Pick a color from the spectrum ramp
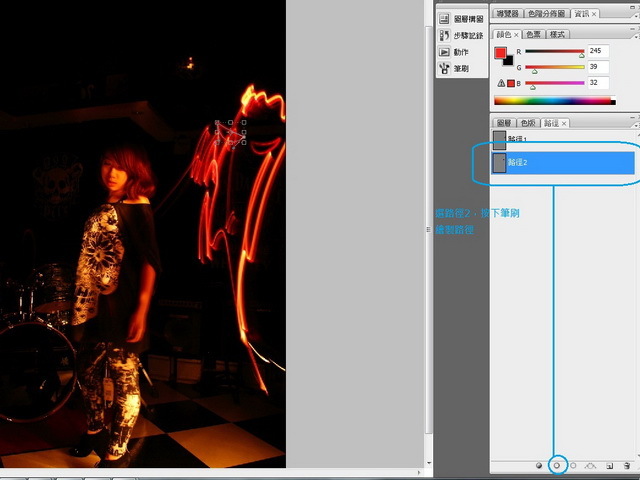640x480 pixels. [555, 100]
